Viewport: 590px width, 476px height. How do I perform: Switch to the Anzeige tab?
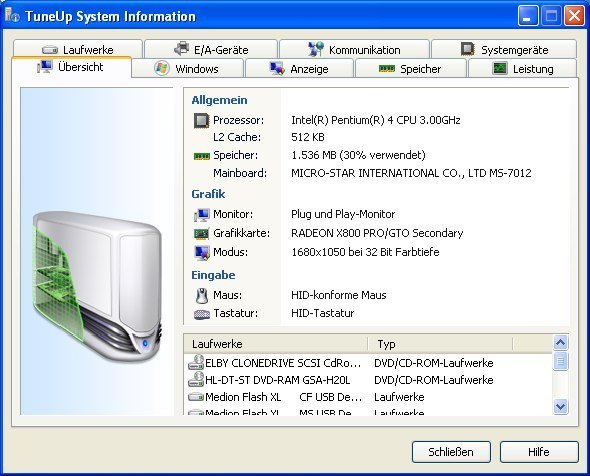pos(299,68)
